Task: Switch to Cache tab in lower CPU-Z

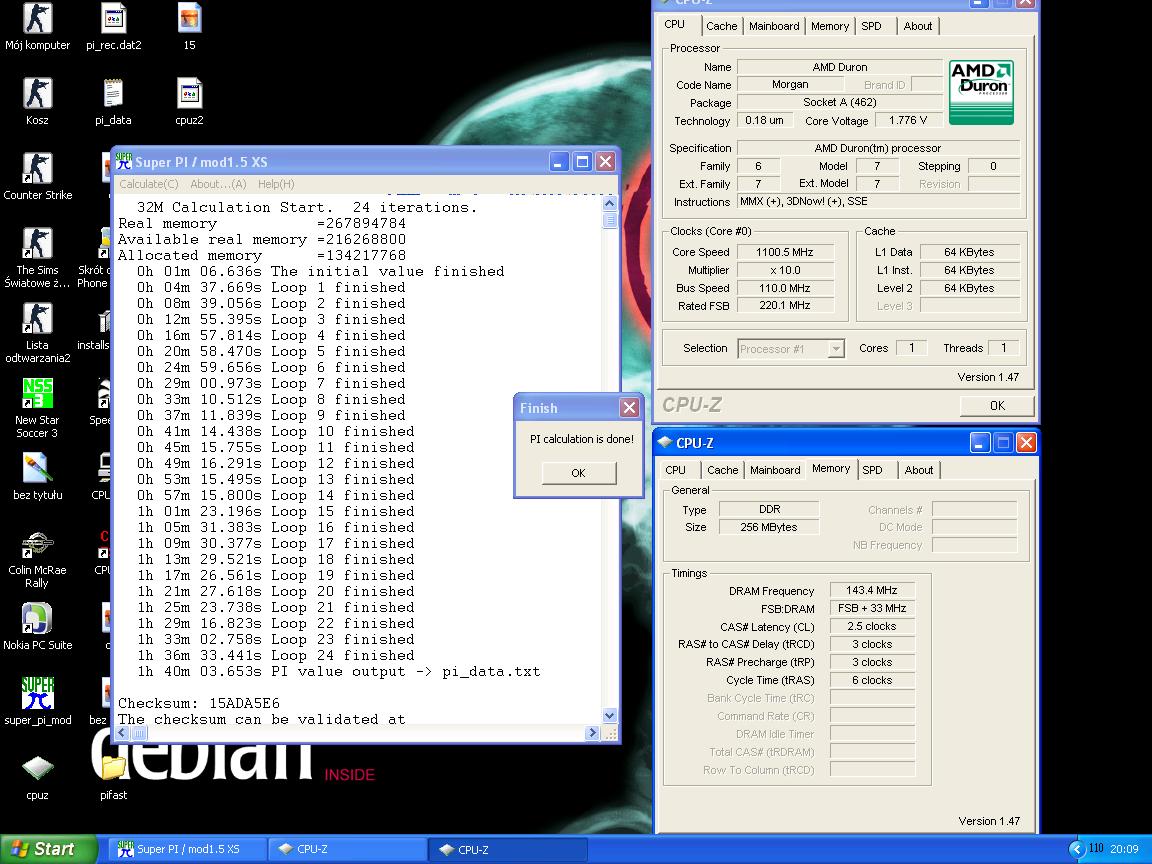Action: [x=722, y=469]
